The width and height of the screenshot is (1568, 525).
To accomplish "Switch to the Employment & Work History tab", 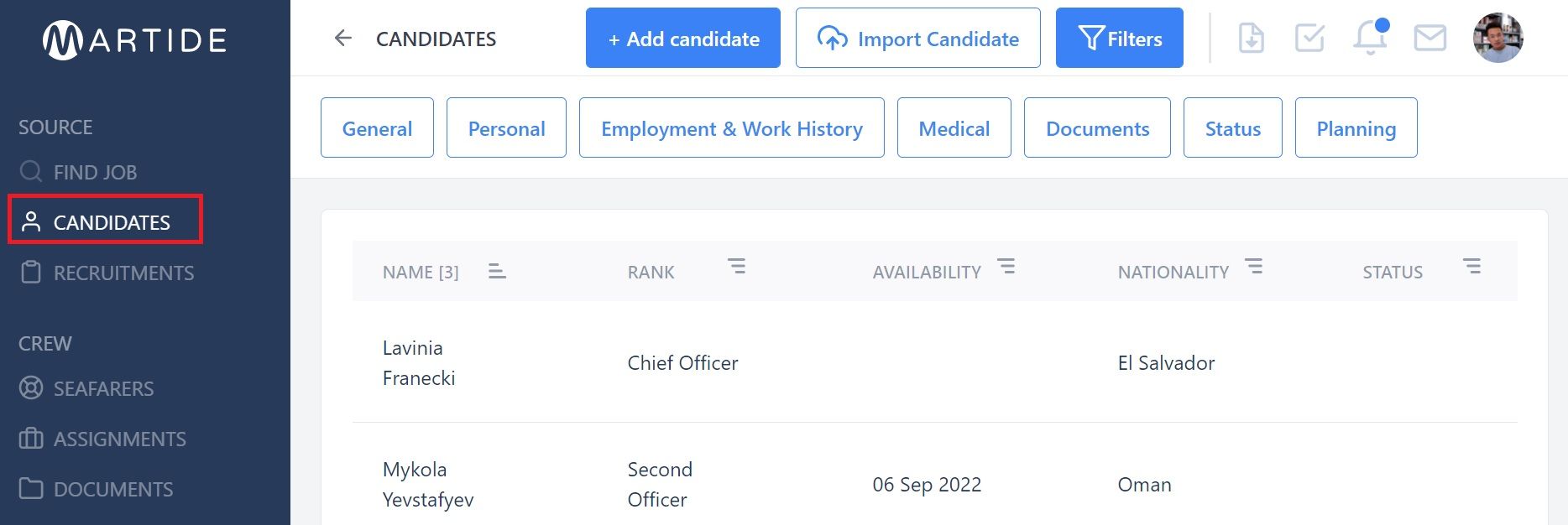I will pos(731,127).
